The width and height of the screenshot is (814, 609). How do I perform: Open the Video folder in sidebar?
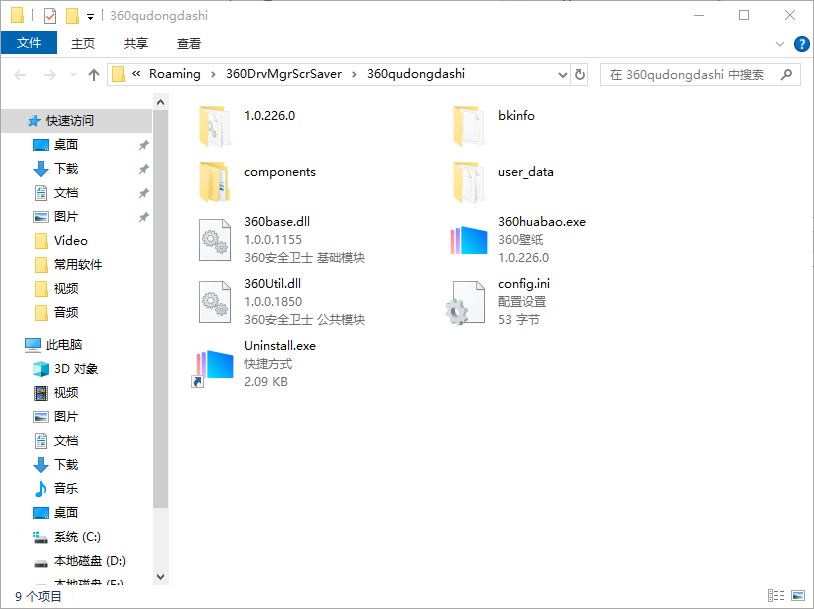coord(61,240)
